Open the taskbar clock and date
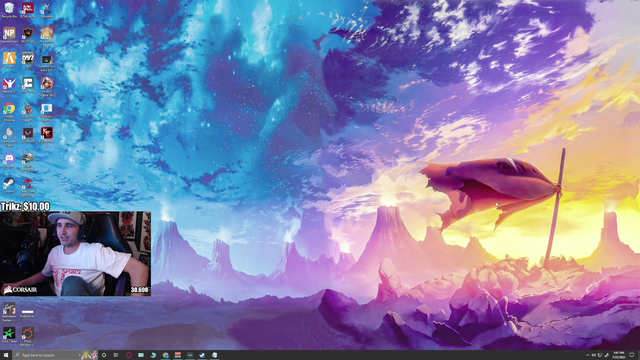640x360 pixels. (619, 355)
